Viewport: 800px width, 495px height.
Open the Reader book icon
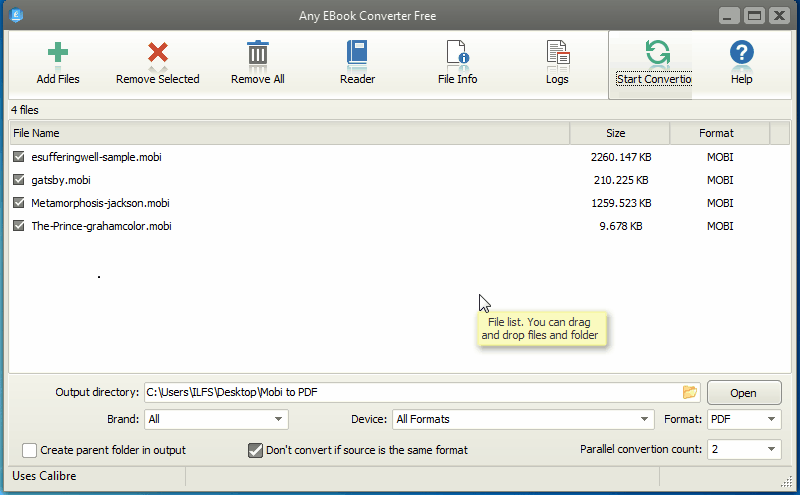[357, 52]
